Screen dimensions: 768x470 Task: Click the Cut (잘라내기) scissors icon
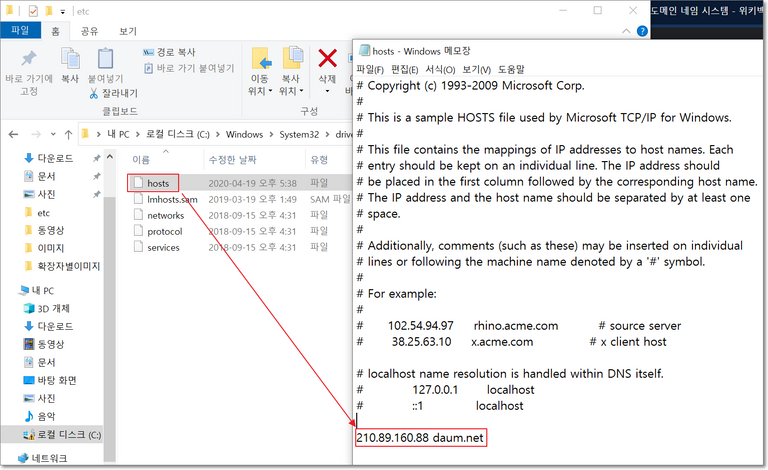[96, 93]
